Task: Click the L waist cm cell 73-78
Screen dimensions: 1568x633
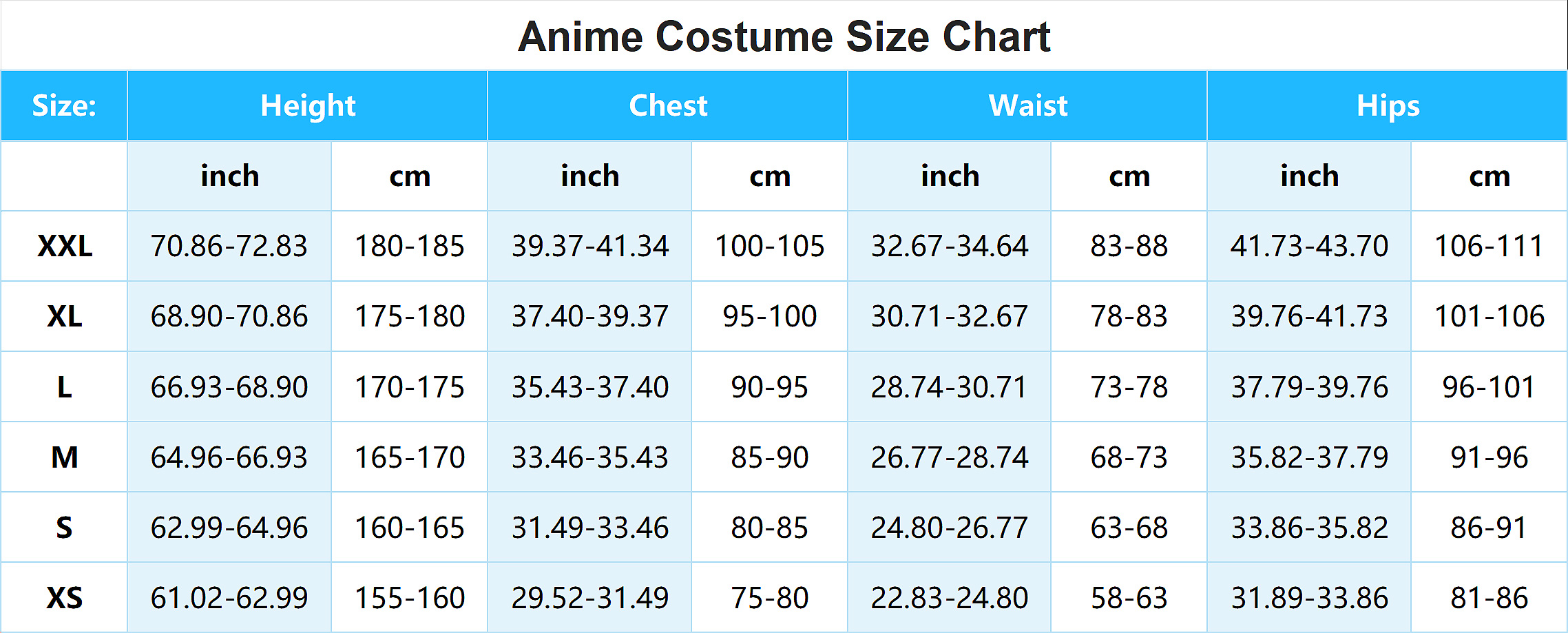Action: point(1129,387)
